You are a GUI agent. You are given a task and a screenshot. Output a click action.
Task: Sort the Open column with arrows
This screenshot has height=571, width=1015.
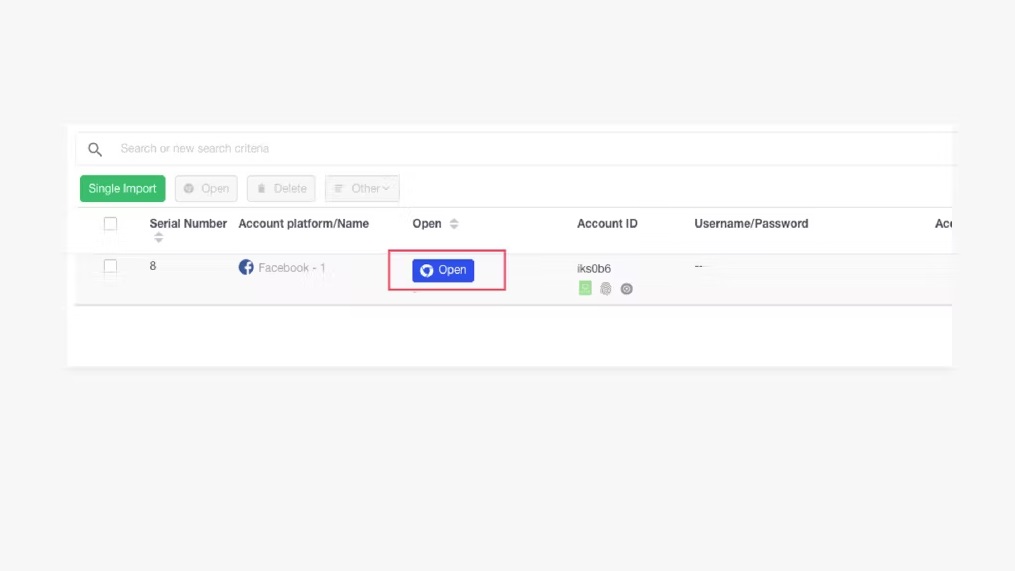454,223
